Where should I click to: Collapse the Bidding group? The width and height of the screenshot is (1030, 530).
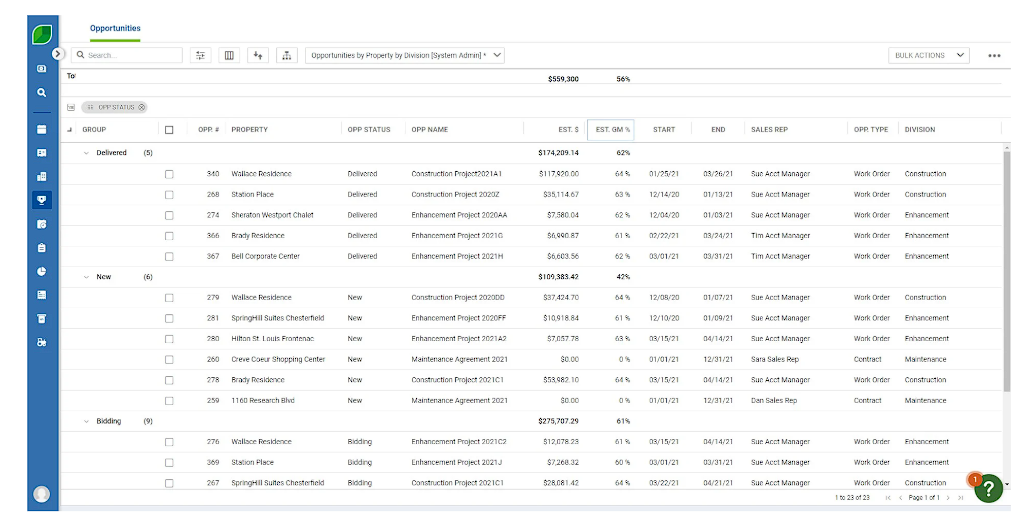pos(87,422)
